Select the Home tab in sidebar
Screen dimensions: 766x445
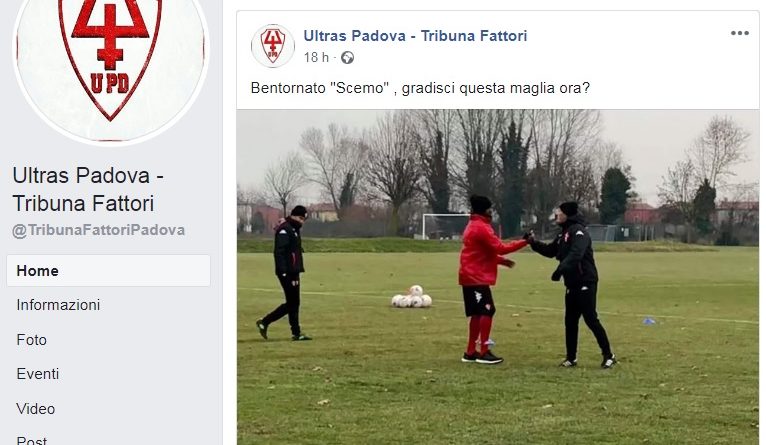108,271
